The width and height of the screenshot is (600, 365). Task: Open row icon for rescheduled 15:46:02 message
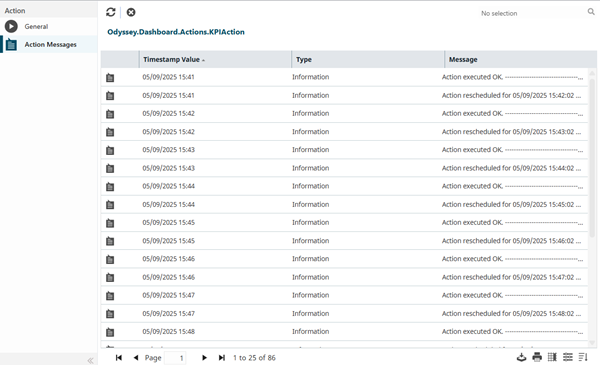[110, 241]
